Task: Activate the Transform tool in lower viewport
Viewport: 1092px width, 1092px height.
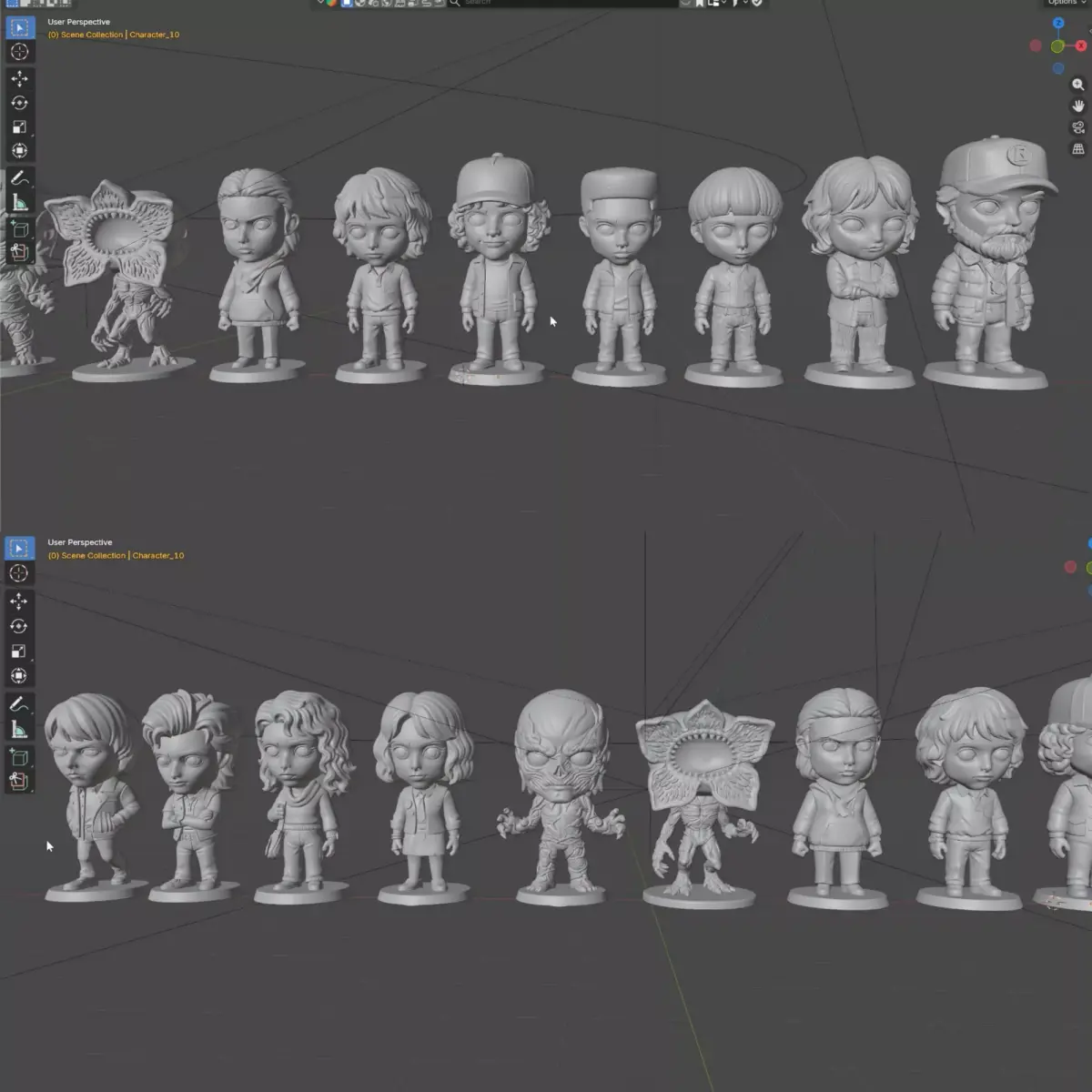Action: pyautogui.click(x=19, y=675)
